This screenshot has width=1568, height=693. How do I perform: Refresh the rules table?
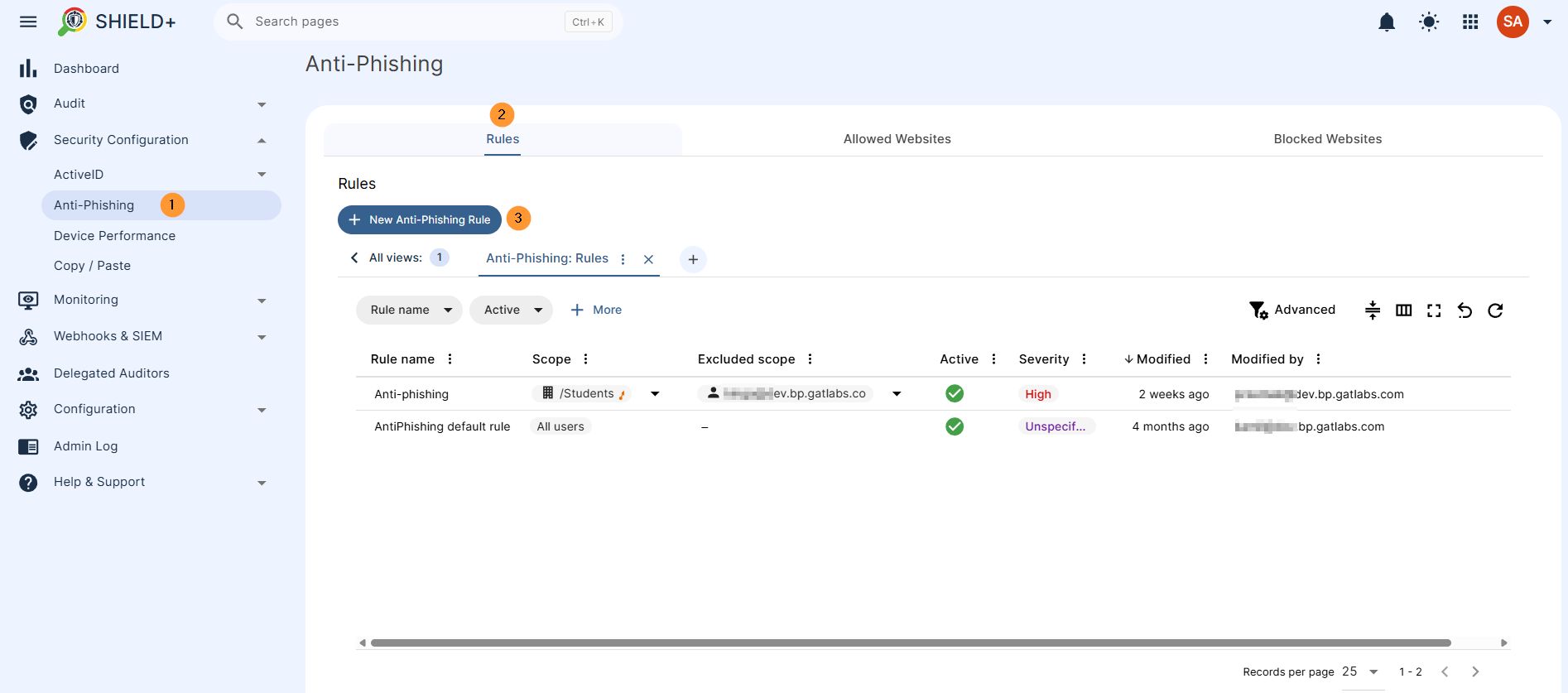click(1495, 310)
